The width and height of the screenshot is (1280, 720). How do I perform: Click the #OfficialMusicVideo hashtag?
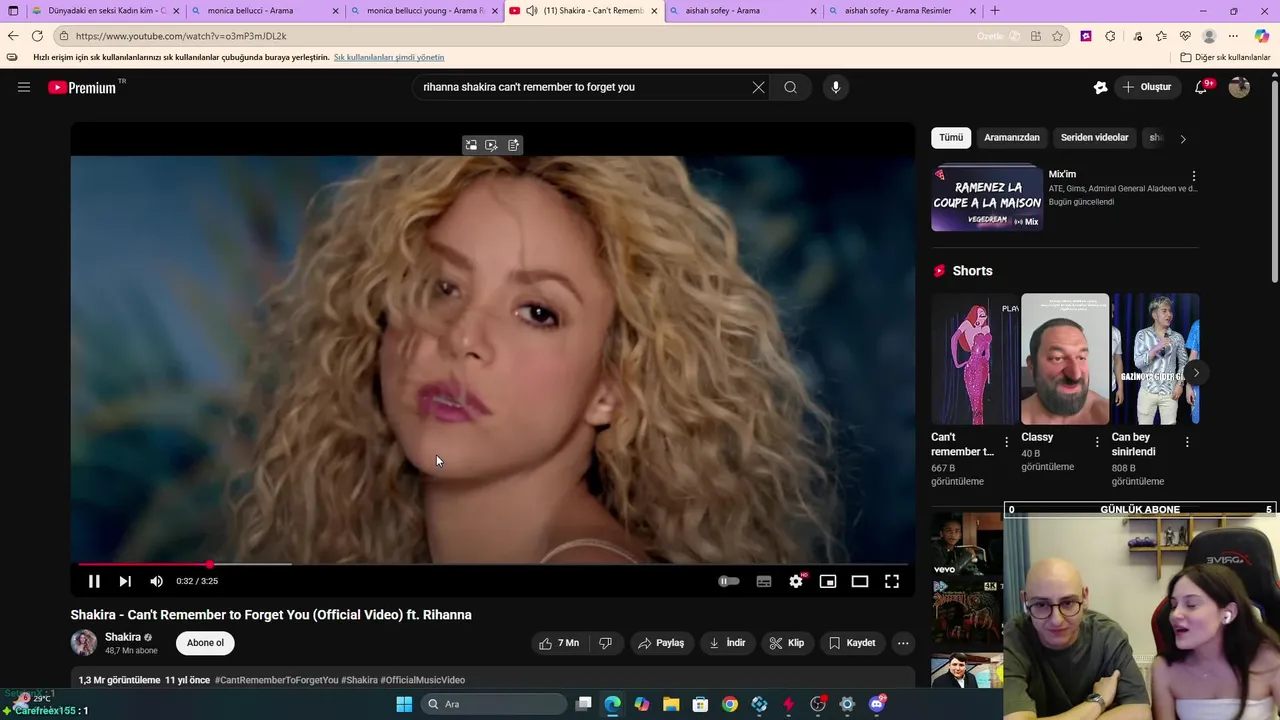point(422,680)
